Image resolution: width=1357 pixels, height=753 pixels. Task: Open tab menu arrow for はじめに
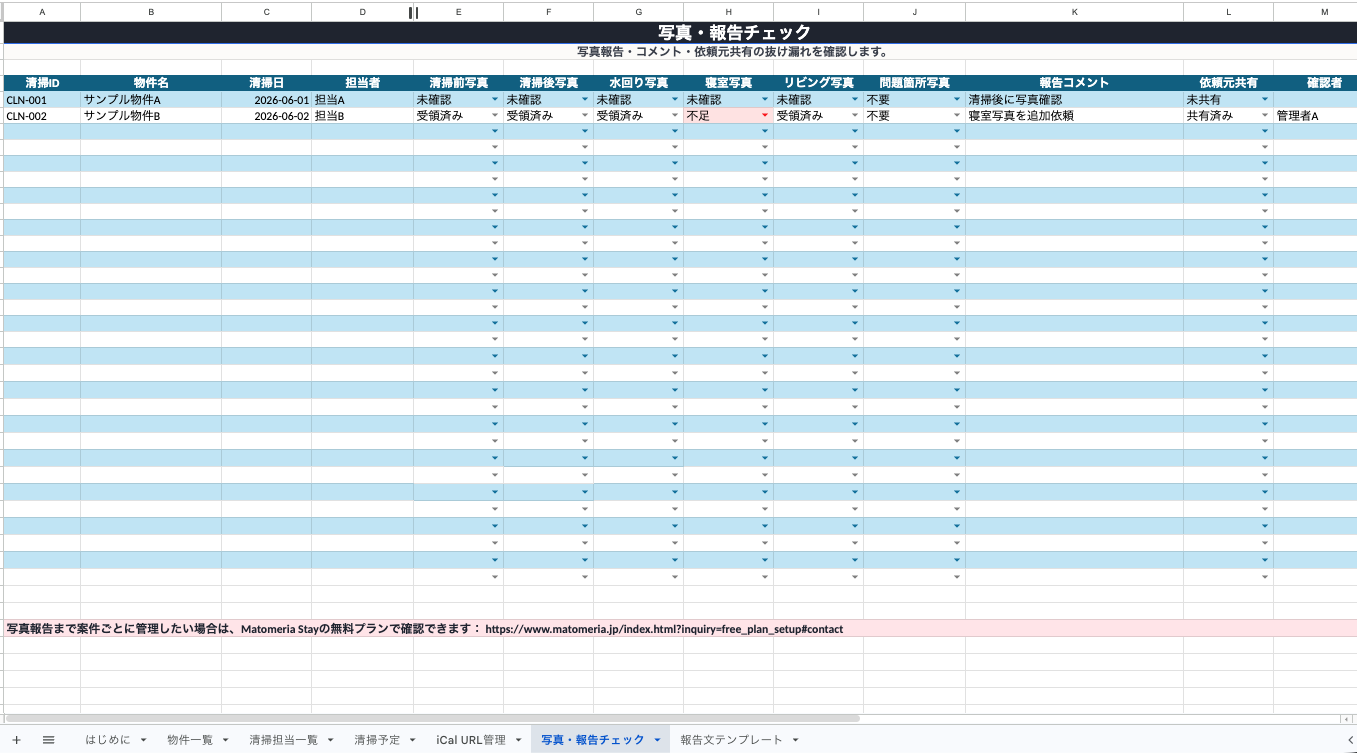[144, 740]
